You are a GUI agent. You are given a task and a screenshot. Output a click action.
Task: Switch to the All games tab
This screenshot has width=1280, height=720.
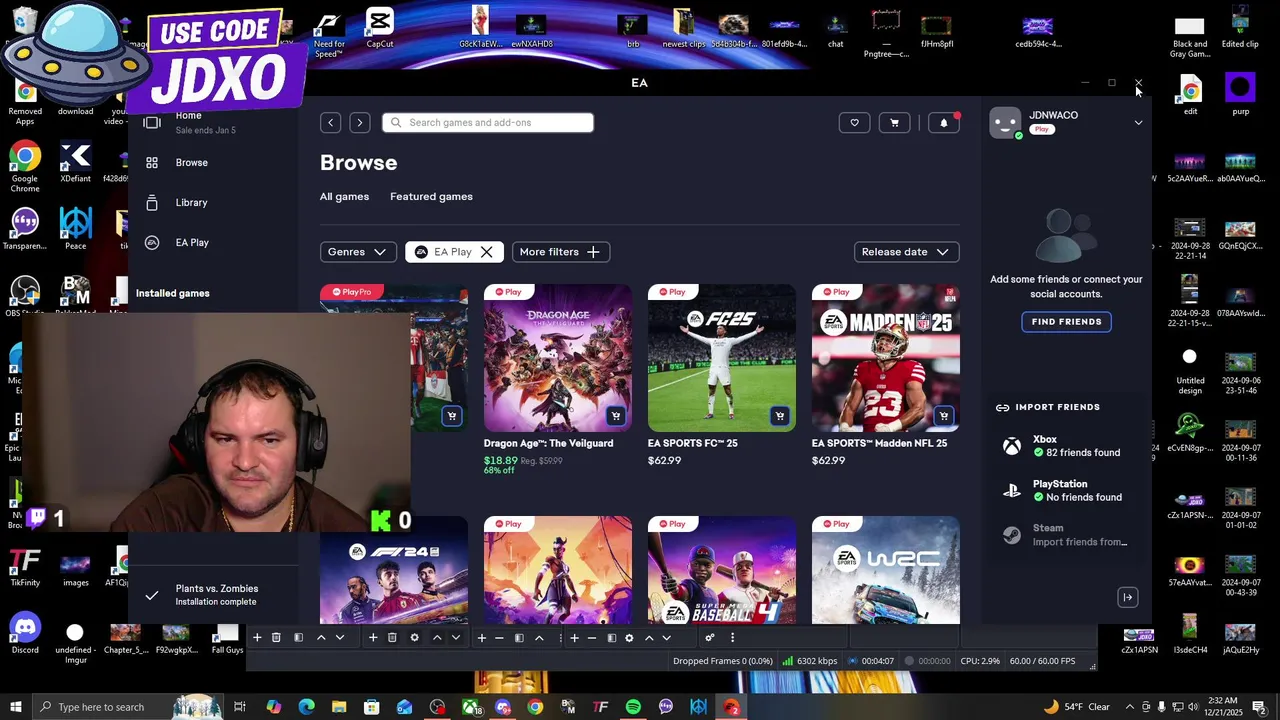(344, 197)
